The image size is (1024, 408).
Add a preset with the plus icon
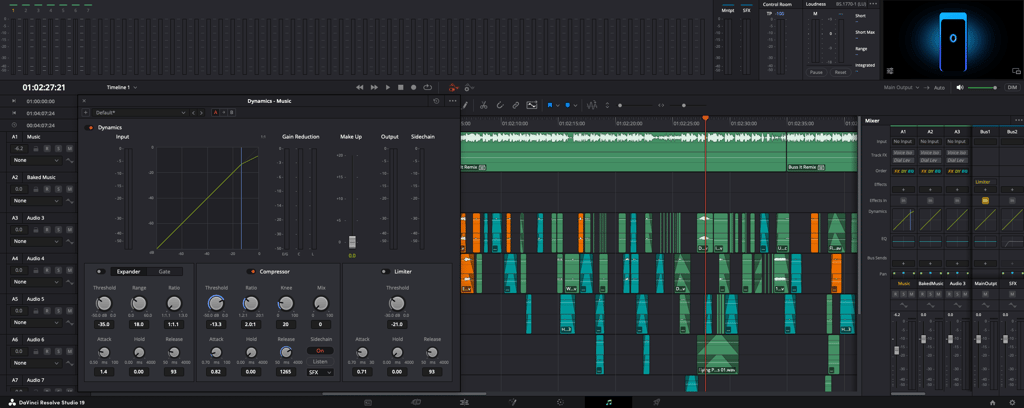click(87, 113)
